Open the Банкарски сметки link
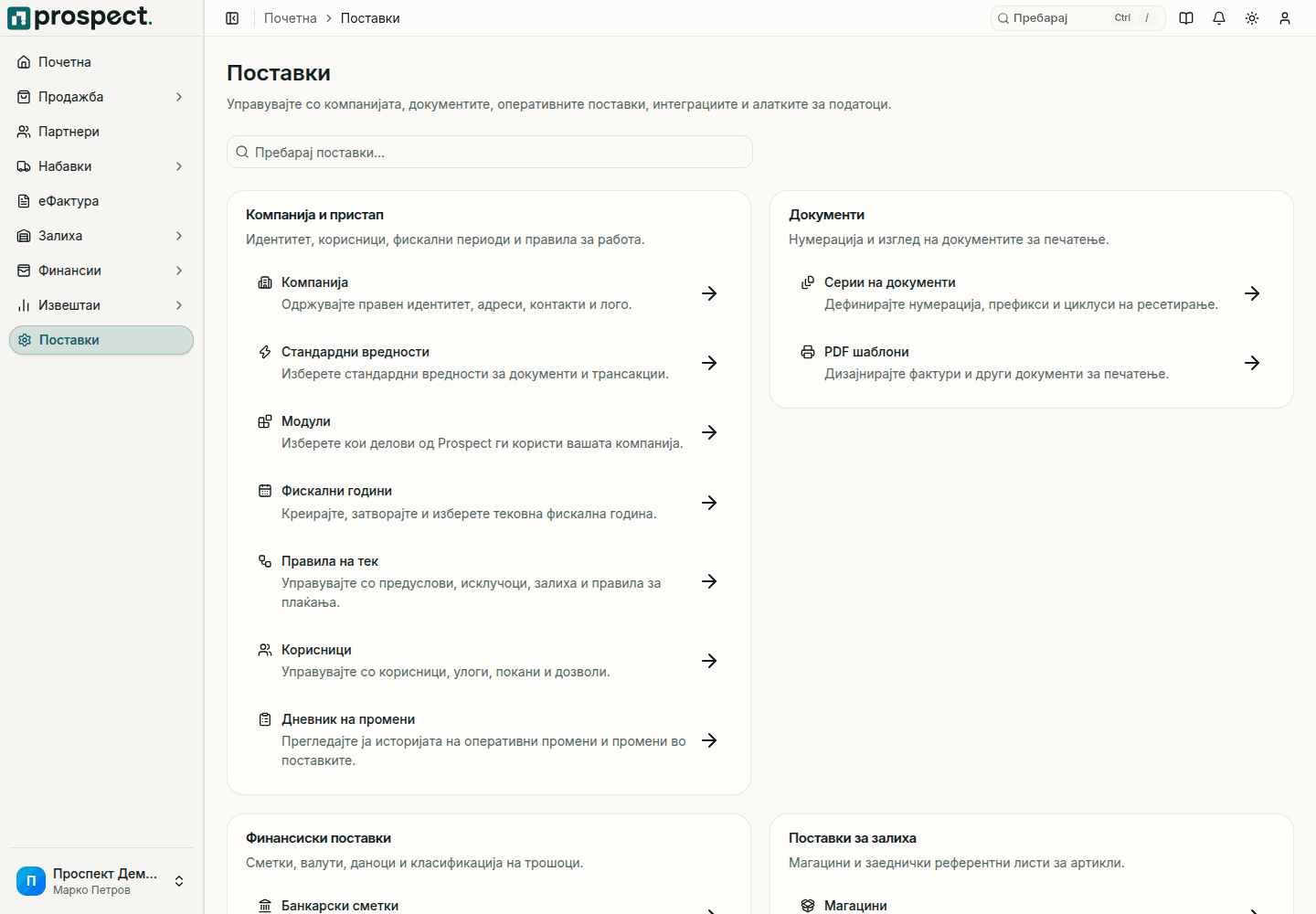Screen dimensions: 1316x914 pyautogui.click(x=489, y=906)
